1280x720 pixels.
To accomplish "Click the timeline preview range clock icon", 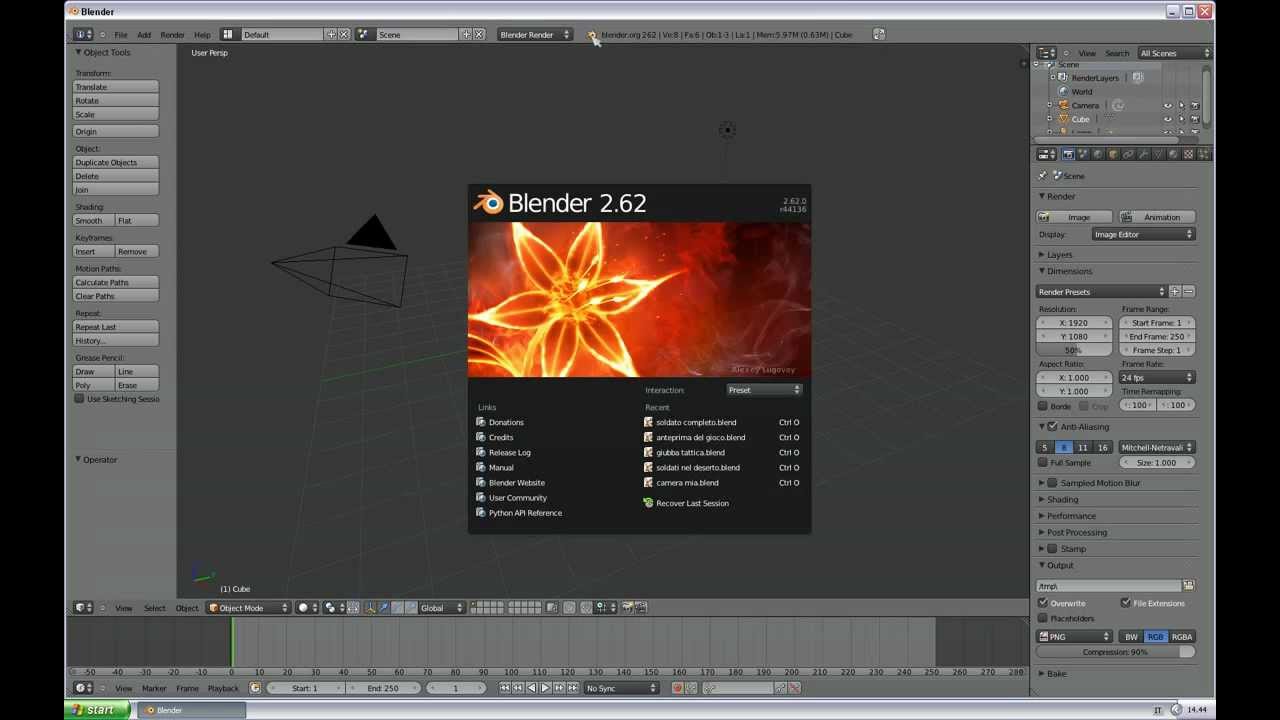I will tap(255, 688).
